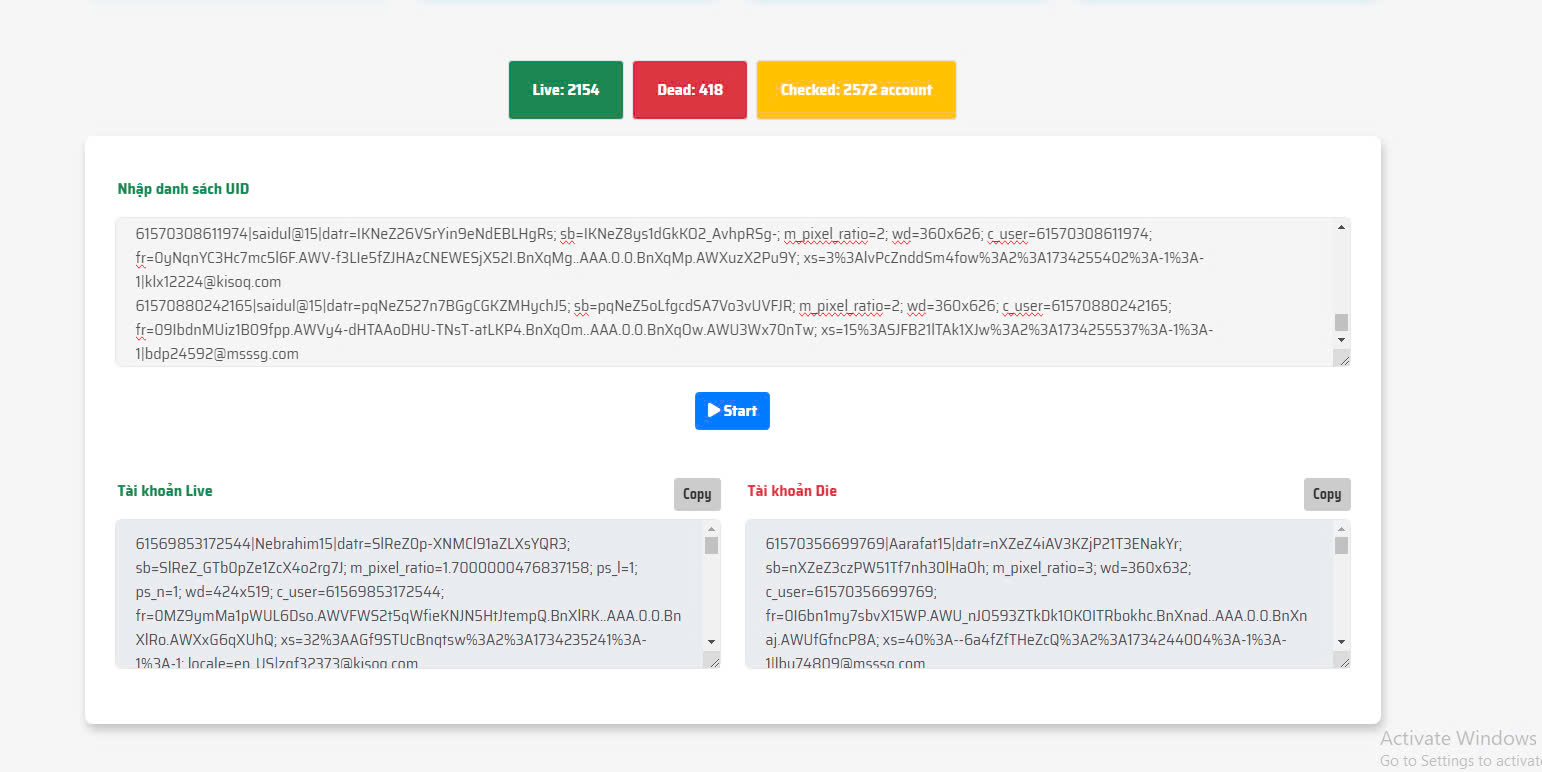The width and height of the screenshot is (1542, 772).
Task: Click the Die accounts scrollbar thumb
Action: point(1341,546)
